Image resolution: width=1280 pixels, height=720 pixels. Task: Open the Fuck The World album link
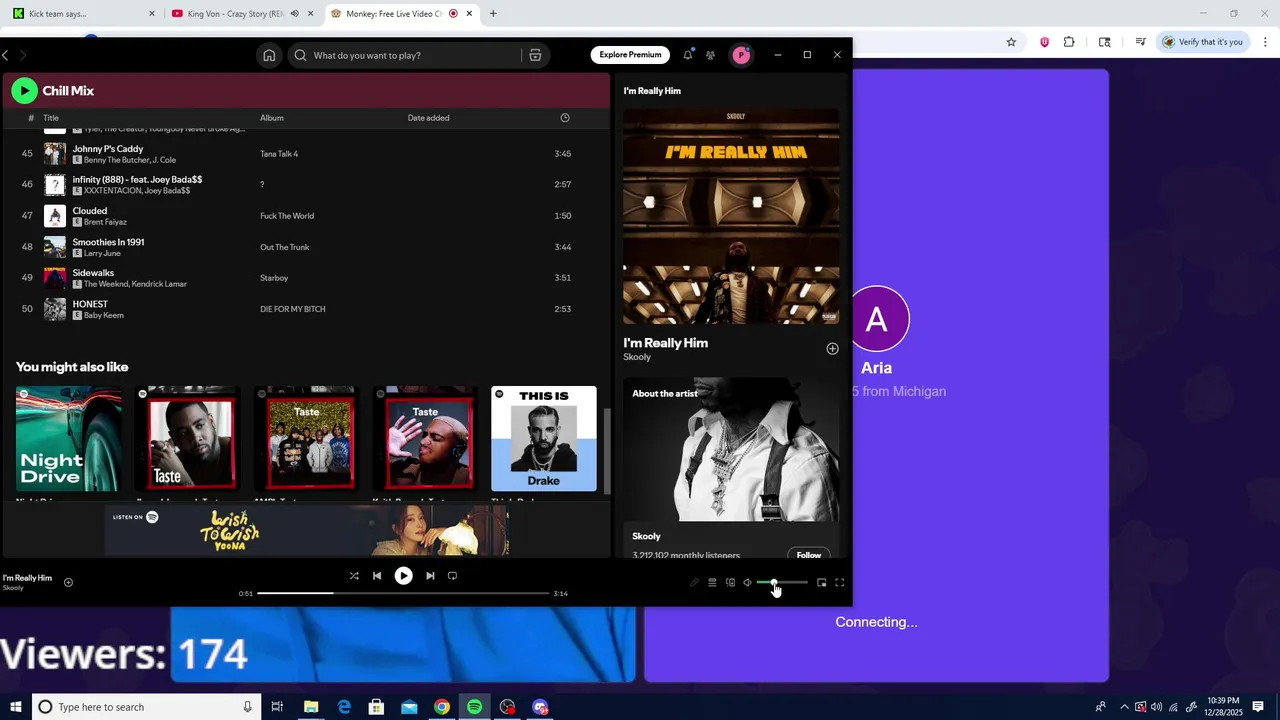tap(287, 216)
